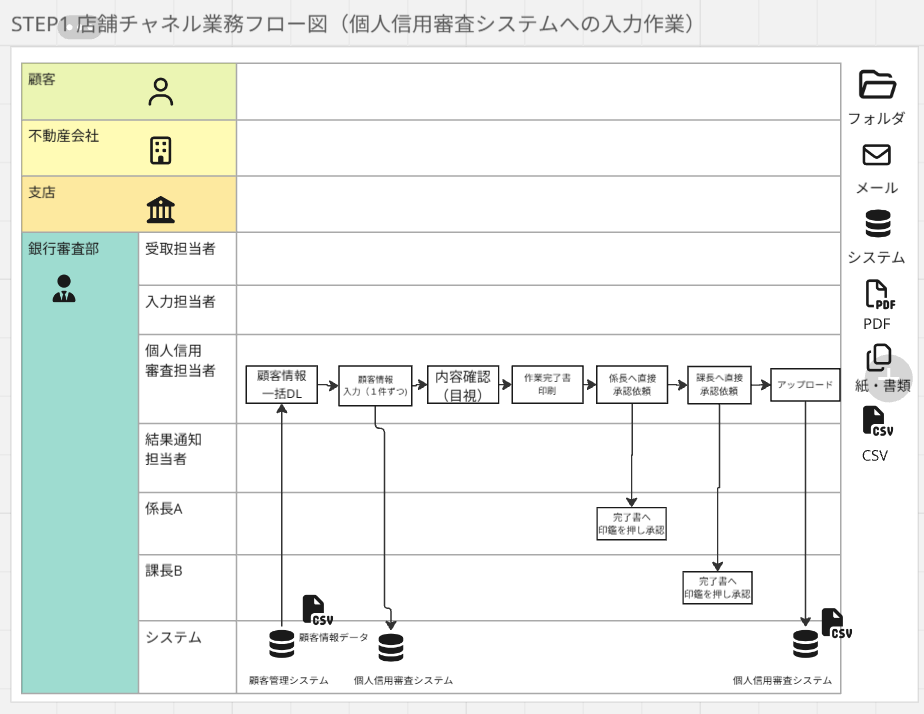Select the database icon under the アップロード arrow

[x=805, y=643]
